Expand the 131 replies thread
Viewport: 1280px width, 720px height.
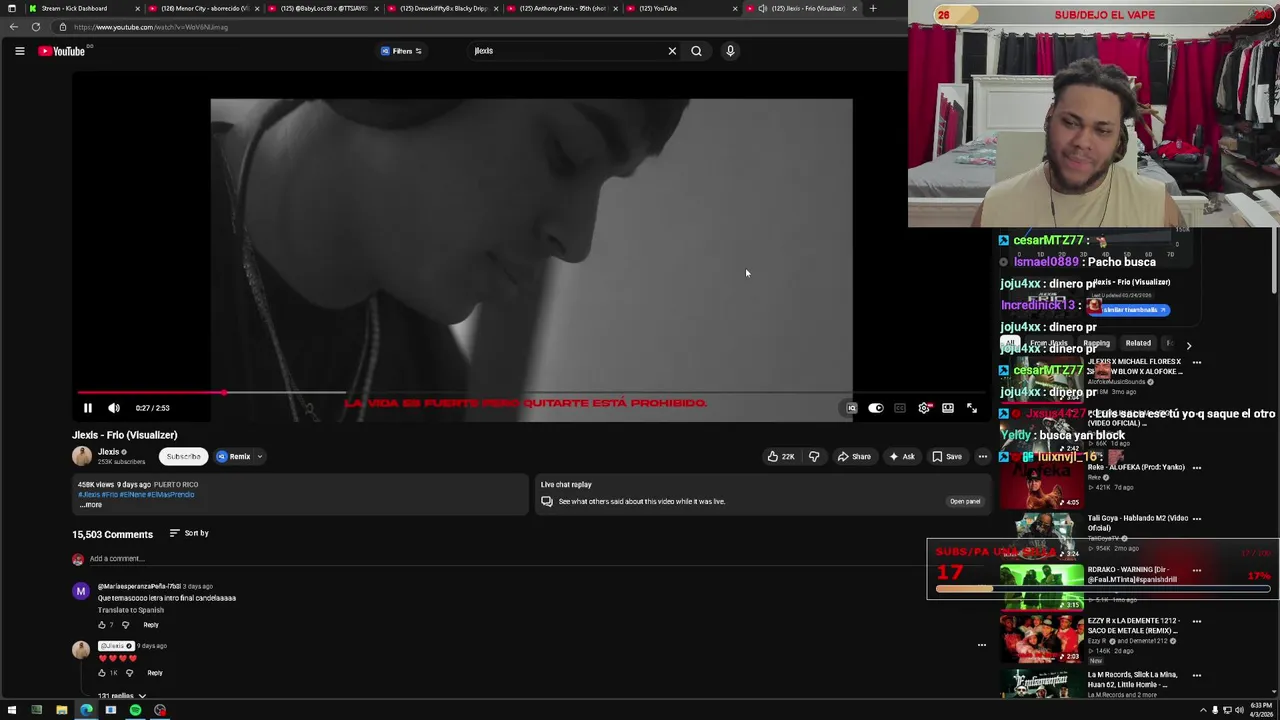coord(122,696)
